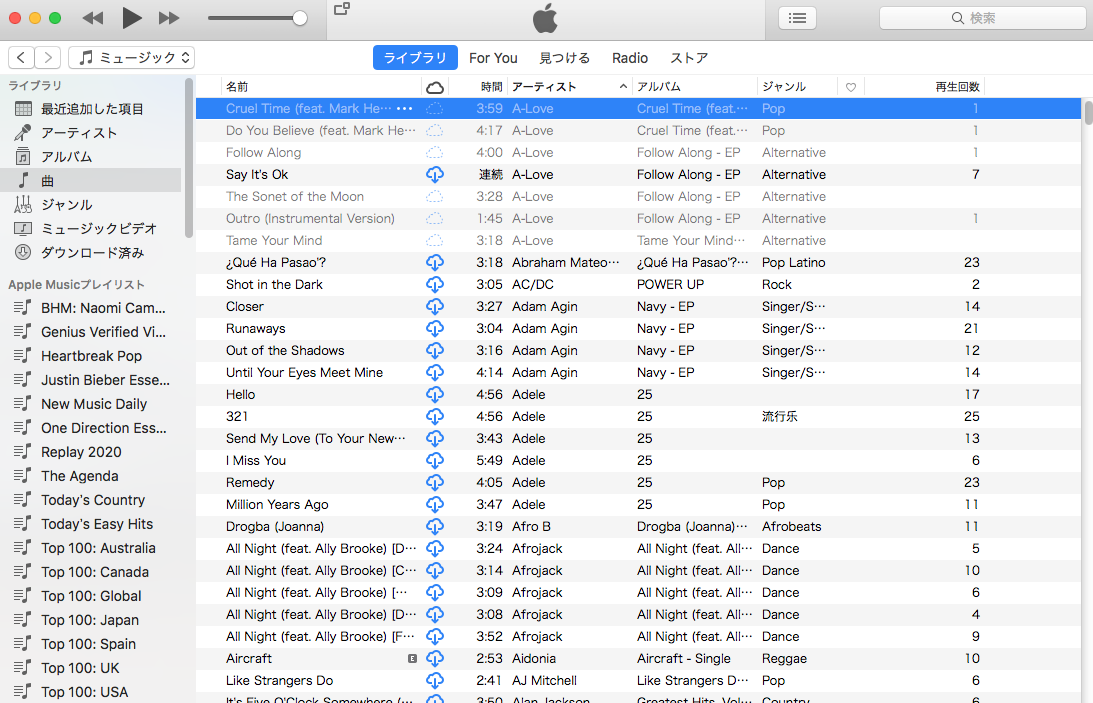Click the view options icon near the search bar
This screenshot has height=703, width=1093.
797,17
